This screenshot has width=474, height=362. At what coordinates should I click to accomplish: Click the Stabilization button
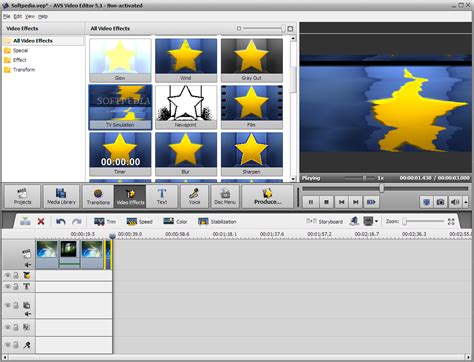pos(217,221)
